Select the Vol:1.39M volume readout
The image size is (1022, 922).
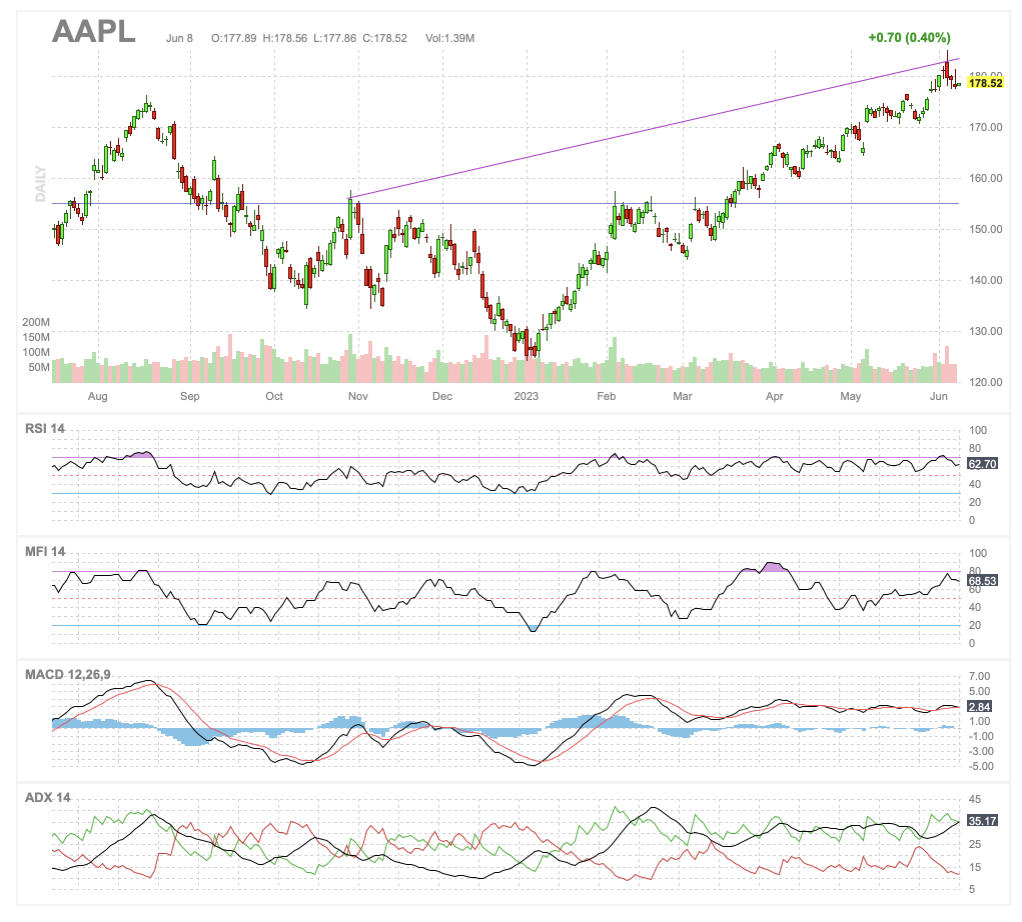450,38
